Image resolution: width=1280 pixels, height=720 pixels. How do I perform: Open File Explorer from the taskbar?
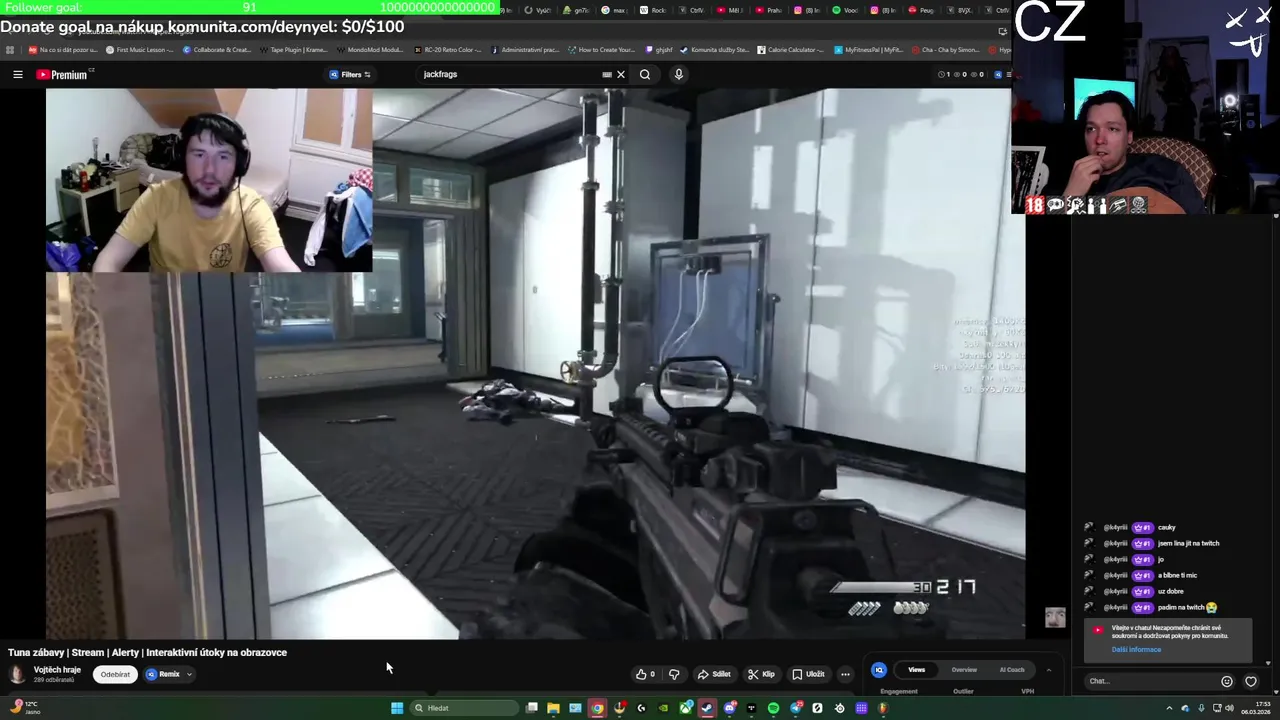(x=553, y=708)
